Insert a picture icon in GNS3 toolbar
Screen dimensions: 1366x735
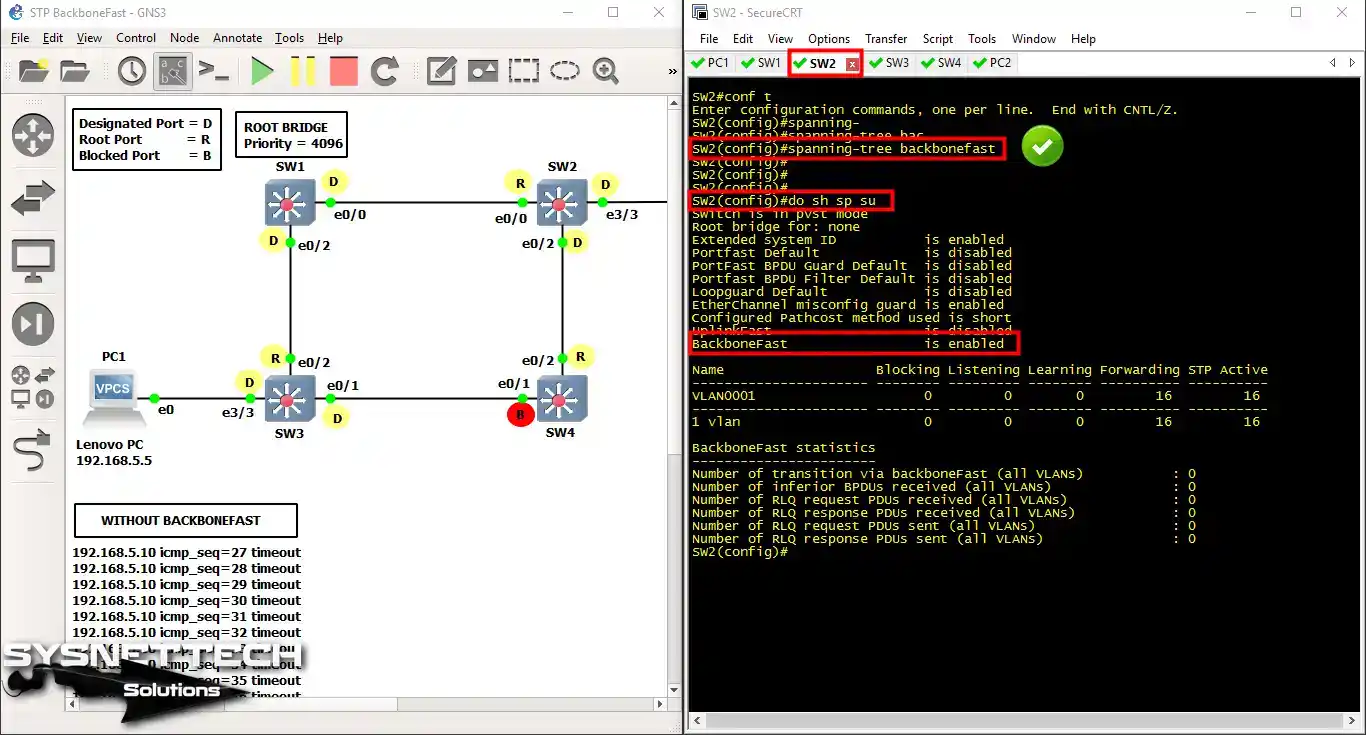tap(483, 71)
